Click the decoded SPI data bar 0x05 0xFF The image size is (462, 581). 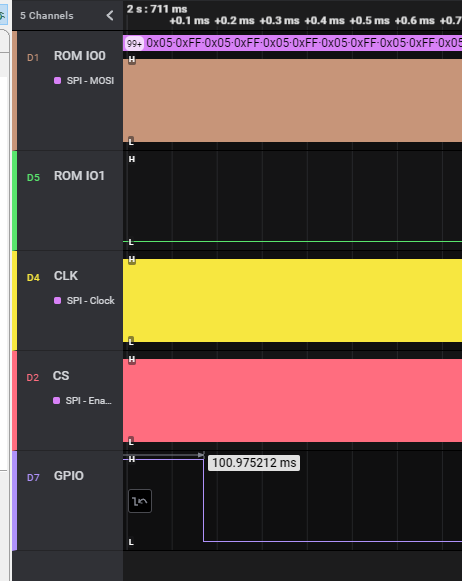[x=303, y=43]
